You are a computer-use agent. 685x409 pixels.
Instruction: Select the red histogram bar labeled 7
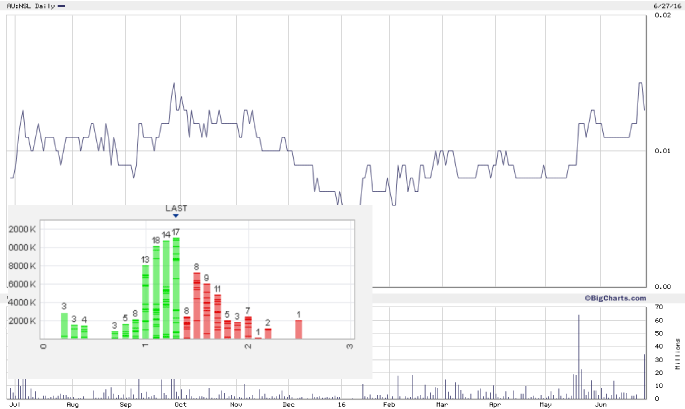[x=248, y=328]
